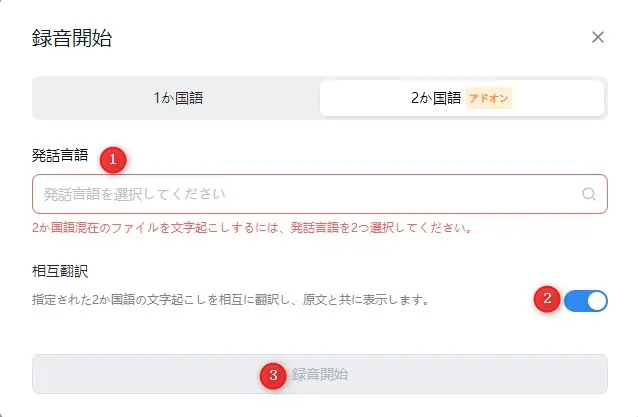Click the white knob of the blue switch
The image size is (638, 417).
tap(596, 300)
